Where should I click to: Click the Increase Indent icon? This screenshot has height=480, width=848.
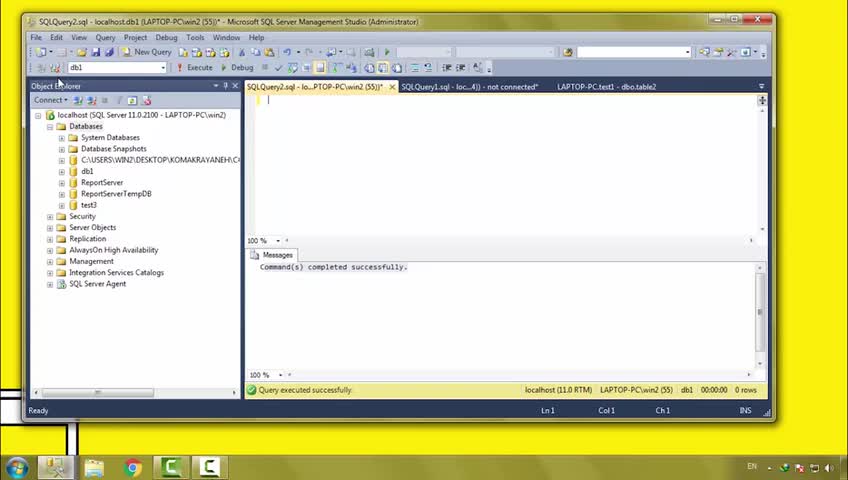pos(461,68)
